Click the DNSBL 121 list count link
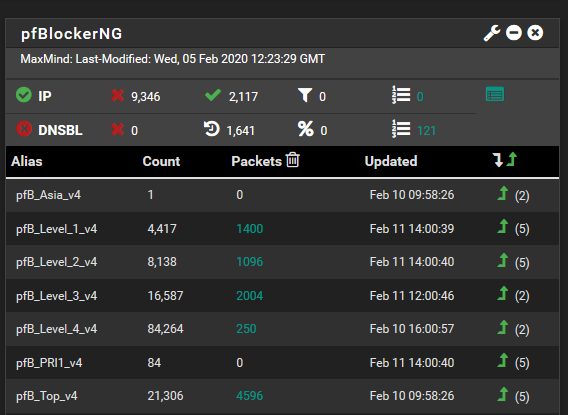The height and width of the screenshot is (415, 568). [x=426, y=131]
